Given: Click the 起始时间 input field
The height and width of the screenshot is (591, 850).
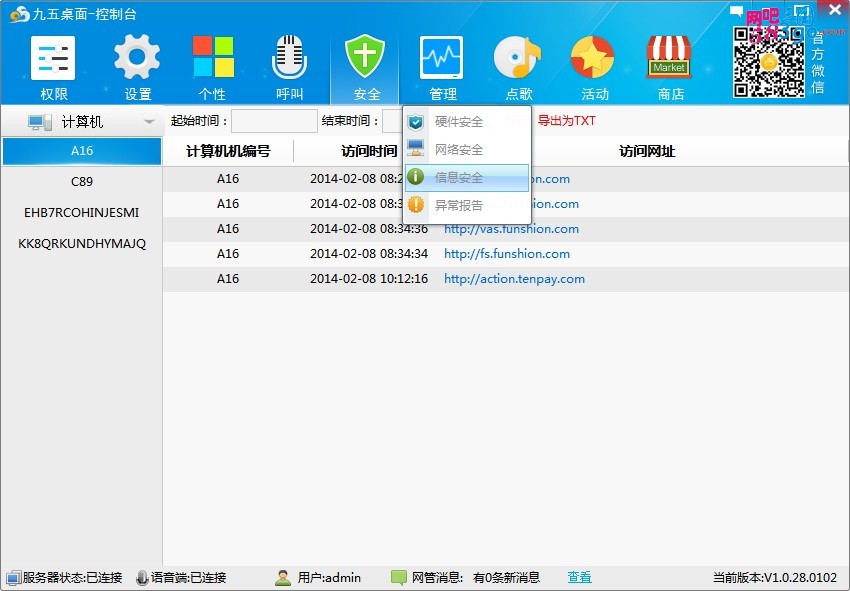Looking at the screenshot, I should point(274,122).
